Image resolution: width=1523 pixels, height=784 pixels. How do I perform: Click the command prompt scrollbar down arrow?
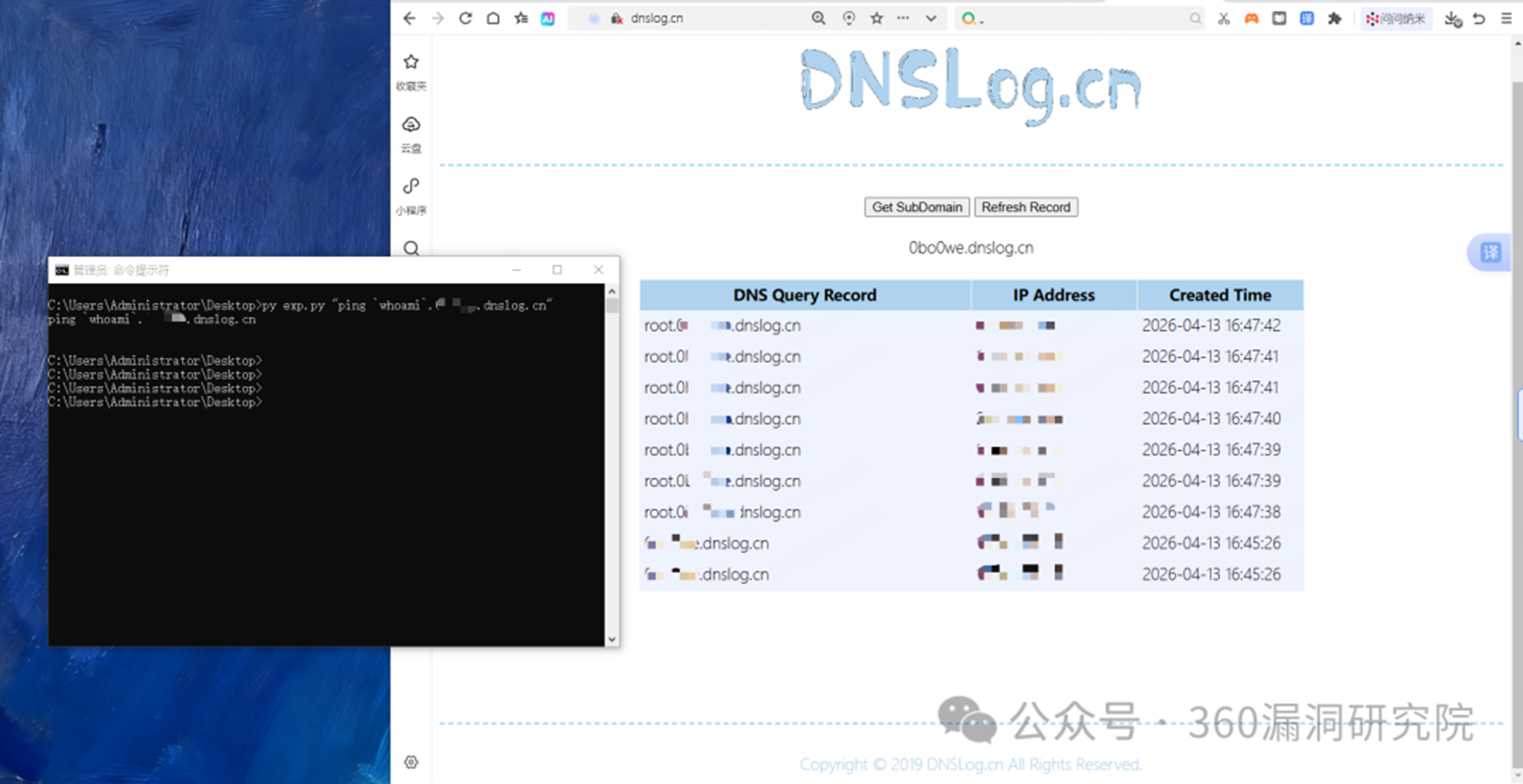pos(612,639)
